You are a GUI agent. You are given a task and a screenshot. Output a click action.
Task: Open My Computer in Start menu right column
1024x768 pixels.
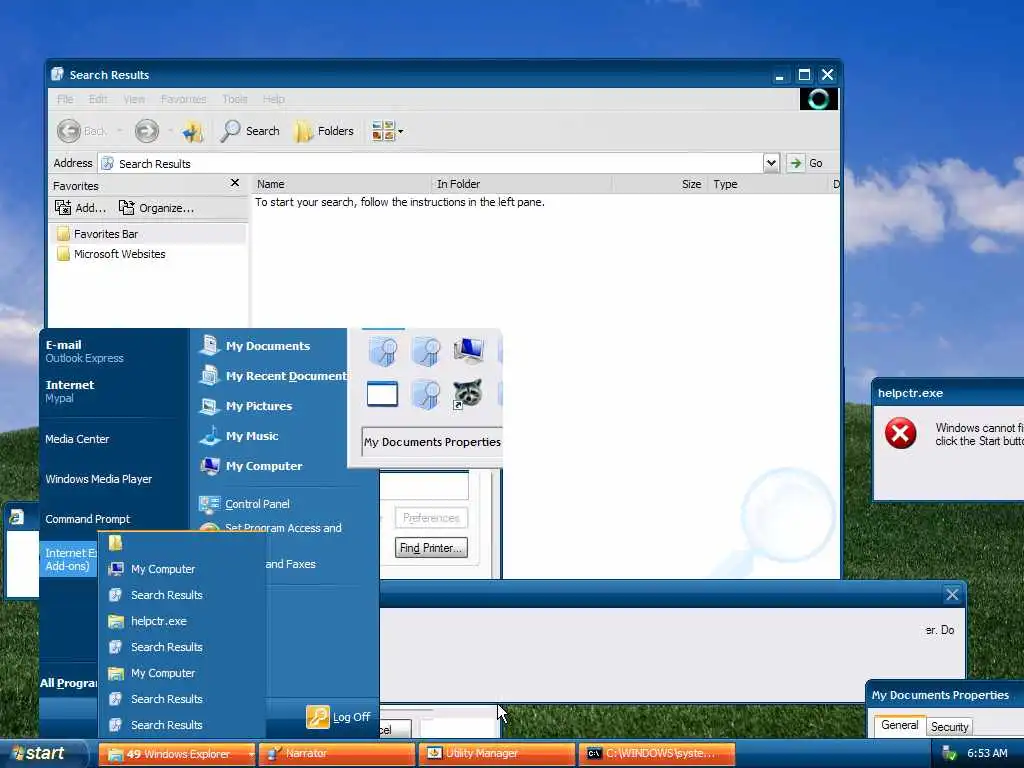point(251,466)
